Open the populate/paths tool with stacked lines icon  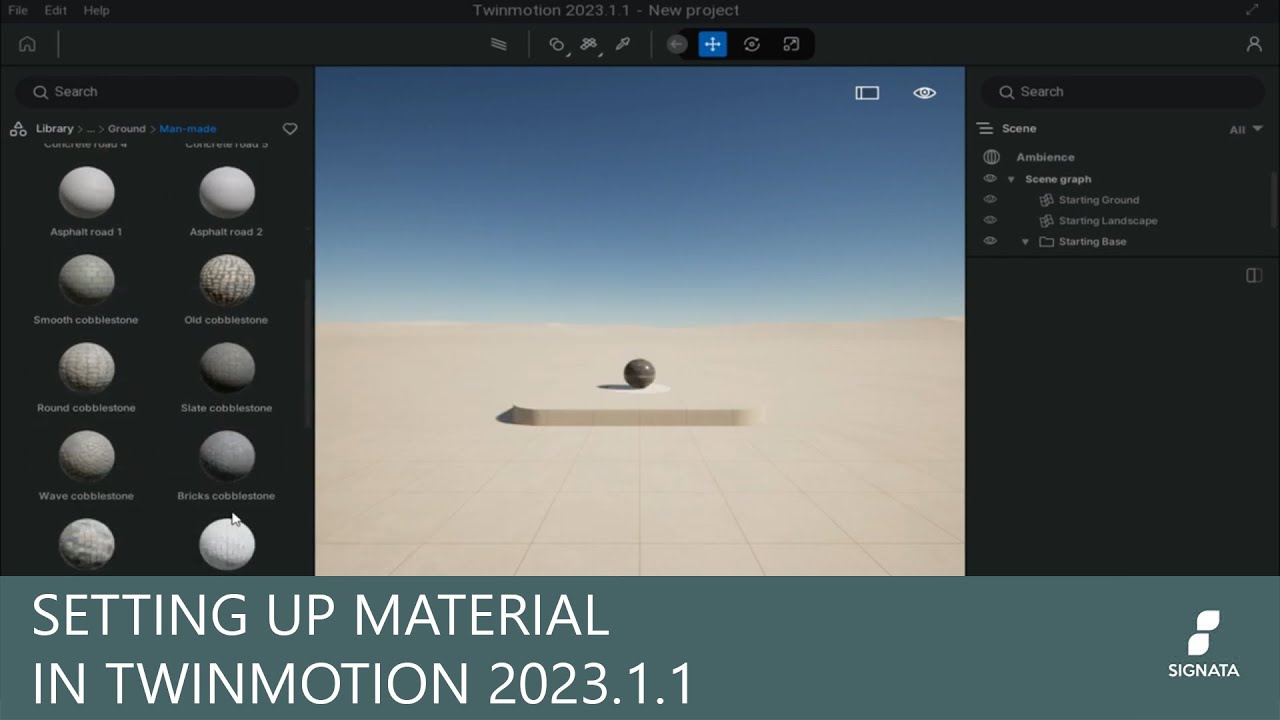coord(498,44)
